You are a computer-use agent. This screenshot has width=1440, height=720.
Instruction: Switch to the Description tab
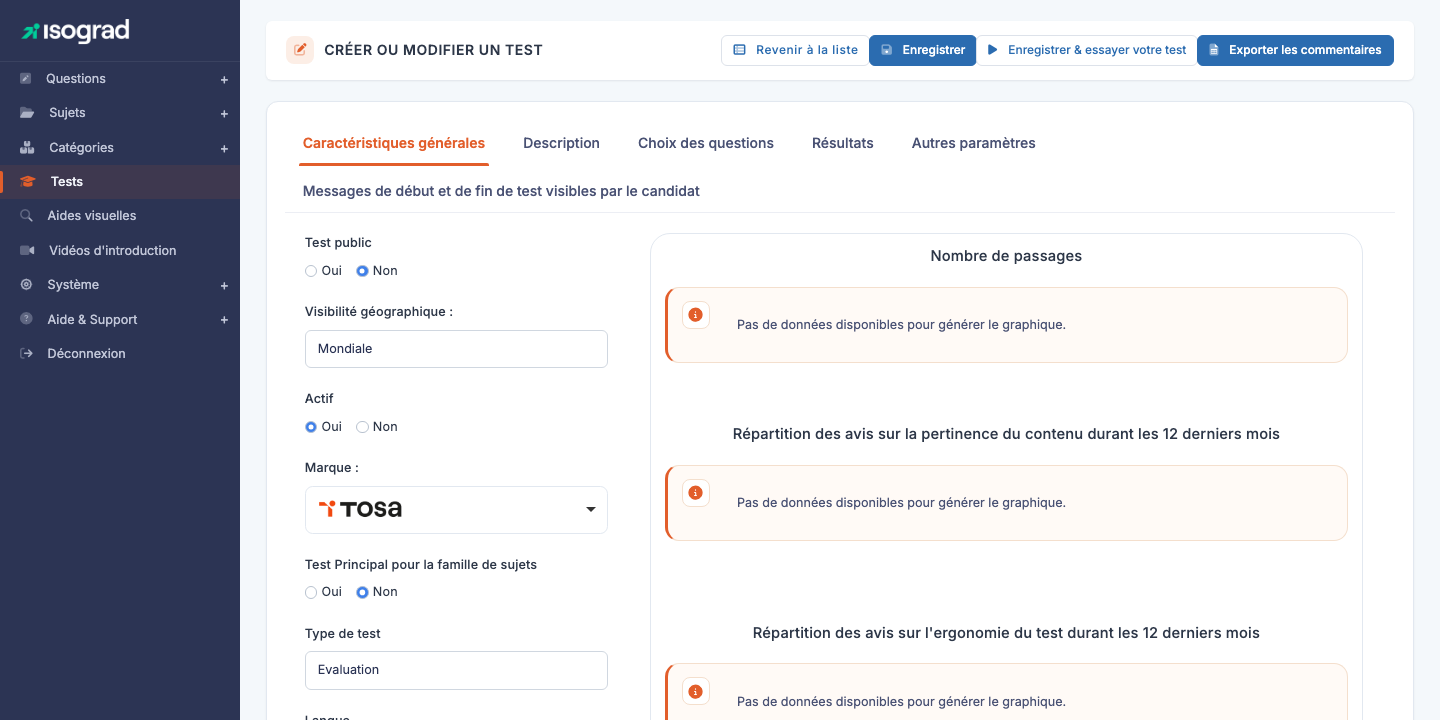(561, 143)
